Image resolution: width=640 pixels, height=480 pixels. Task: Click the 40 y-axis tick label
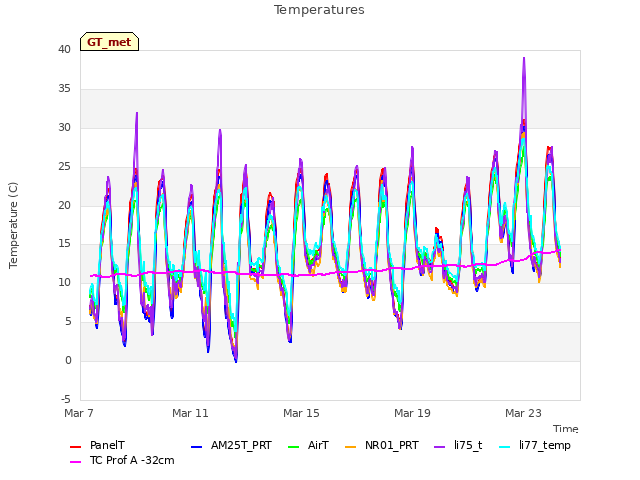pyautogui.click(x=64, y=49)
